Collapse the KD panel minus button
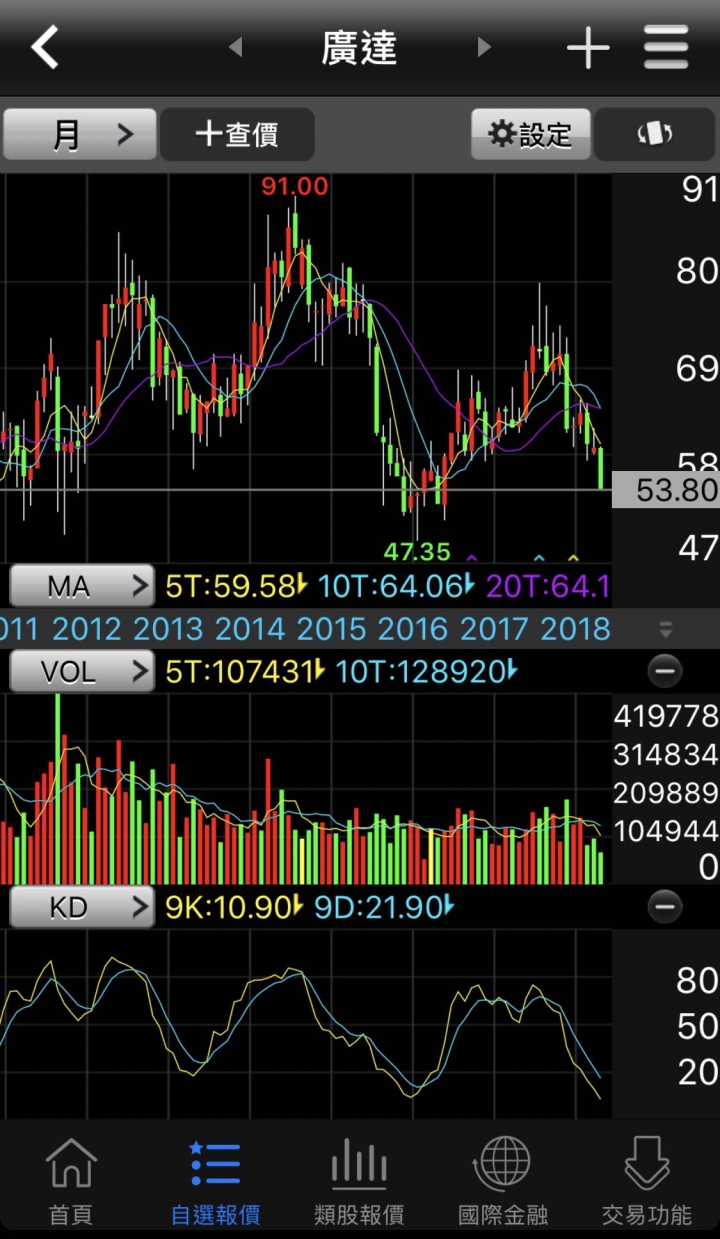 click(665, 907)
